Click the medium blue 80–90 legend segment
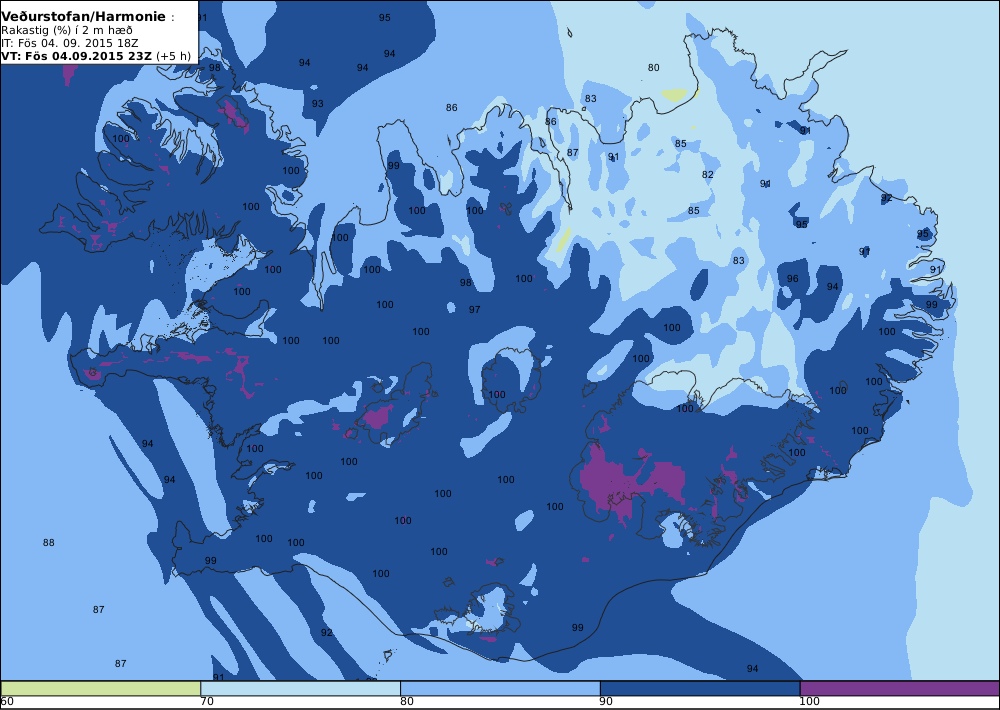 pos(500,688)
